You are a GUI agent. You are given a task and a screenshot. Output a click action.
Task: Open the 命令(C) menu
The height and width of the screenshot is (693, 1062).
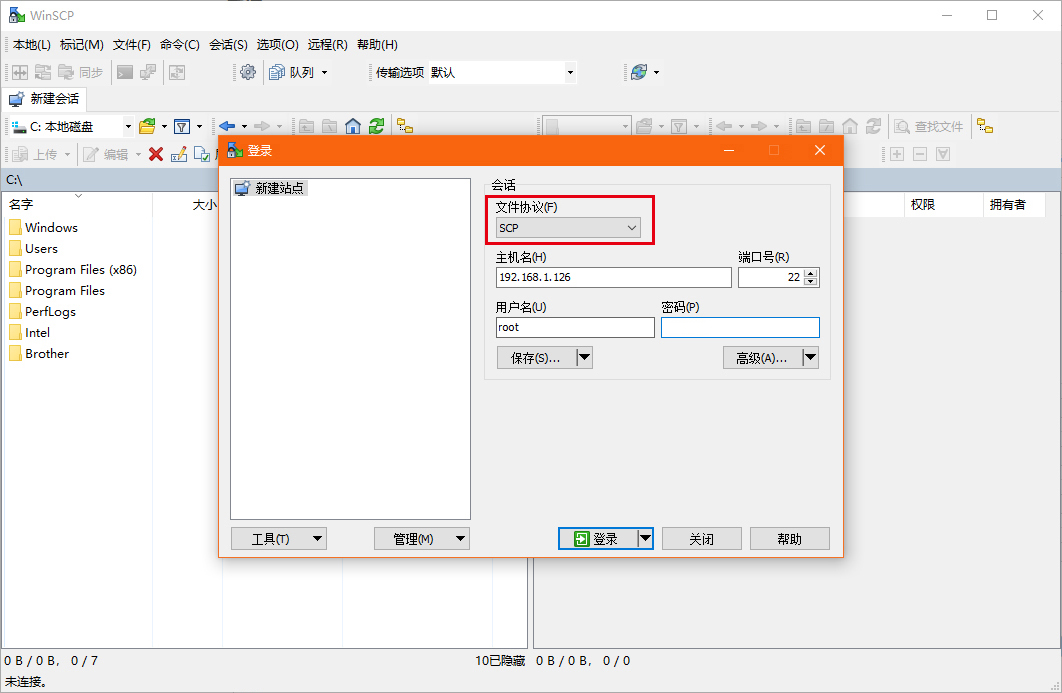(179, 45)
